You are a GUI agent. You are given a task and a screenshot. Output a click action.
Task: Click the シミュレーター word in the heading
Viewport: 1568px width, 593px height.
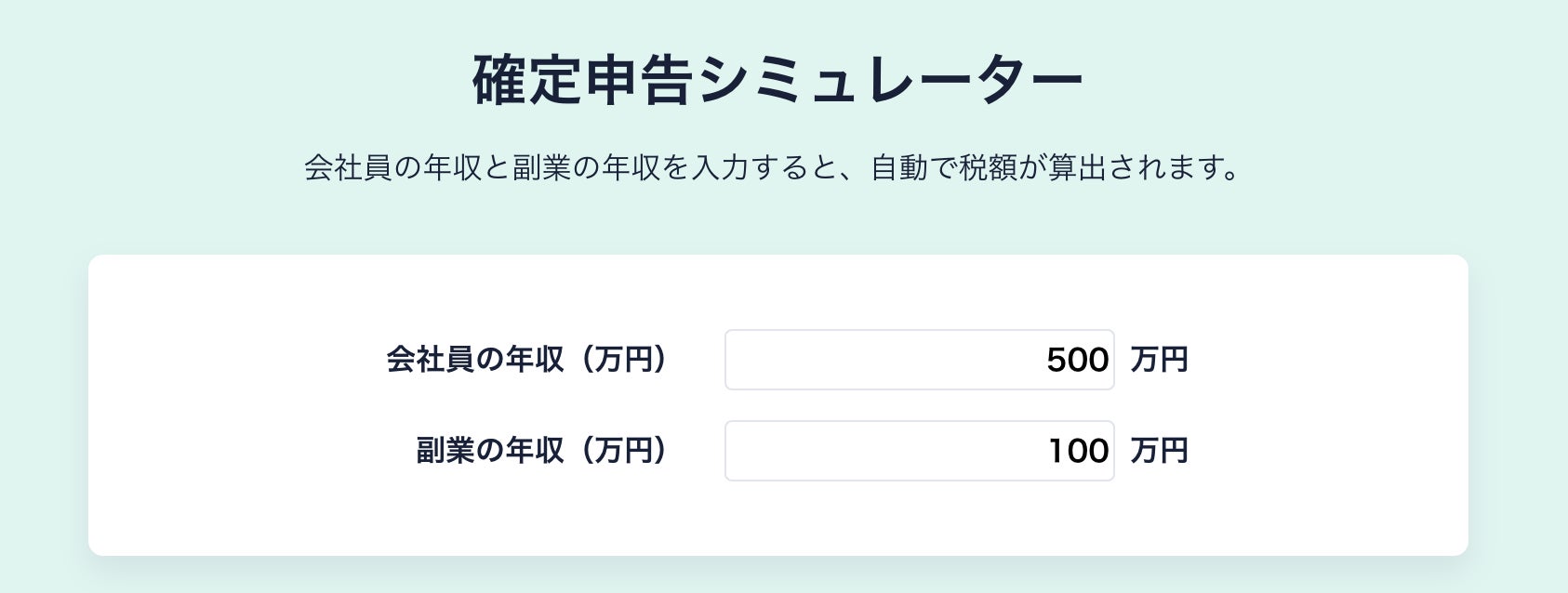(x=889, y=81)
